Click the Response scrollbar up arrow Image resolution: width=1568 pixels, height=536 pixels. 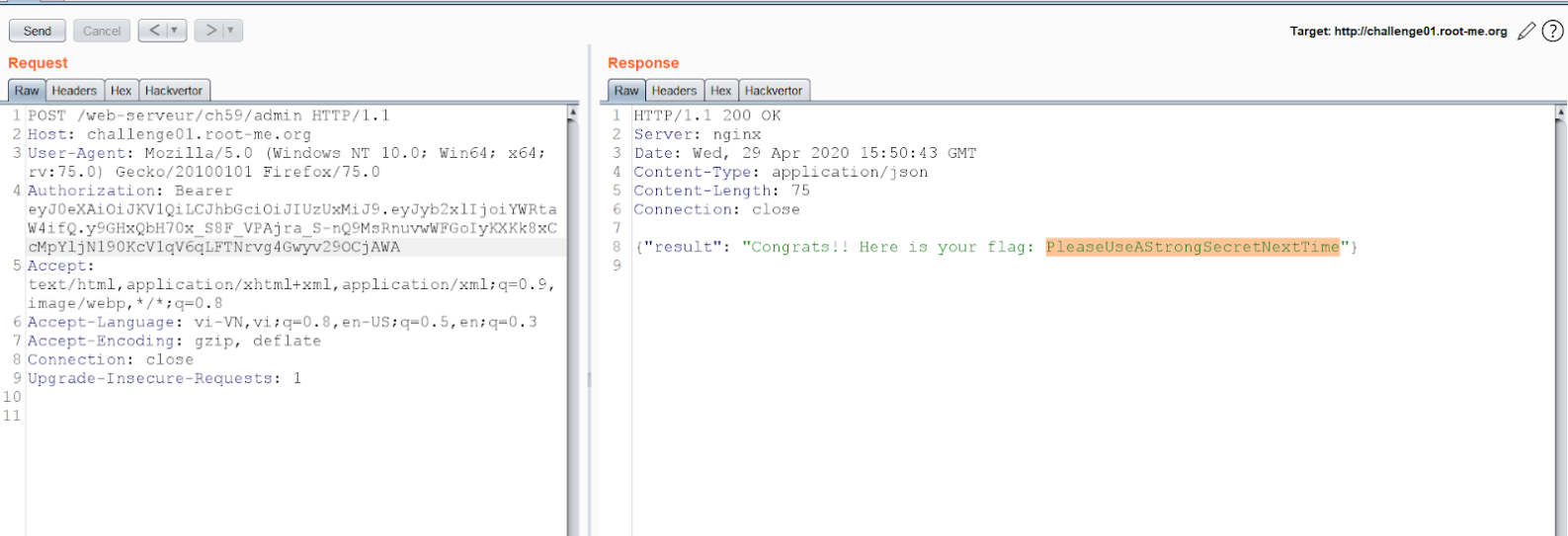tap(1561, 114)
